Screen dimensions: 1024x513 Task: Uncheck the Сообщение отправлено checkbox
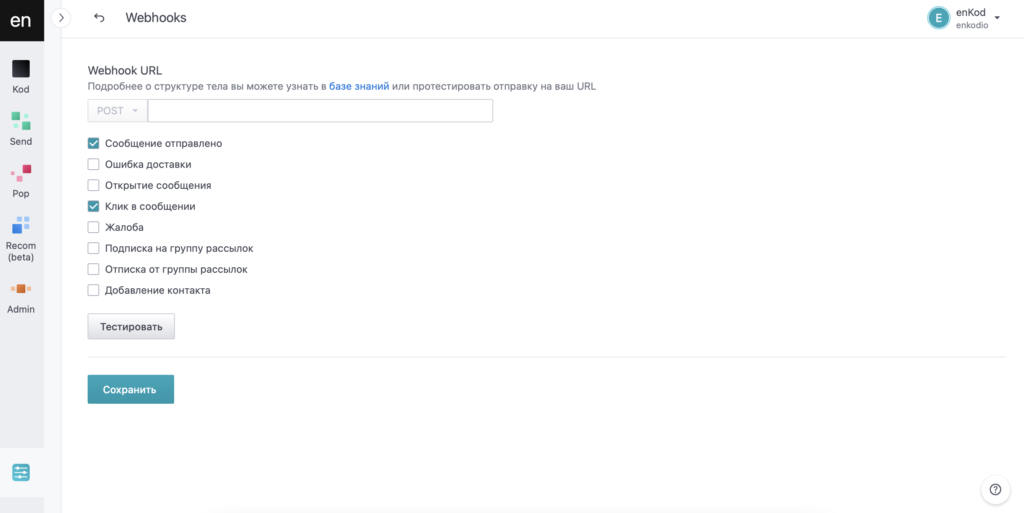point(94,143)
